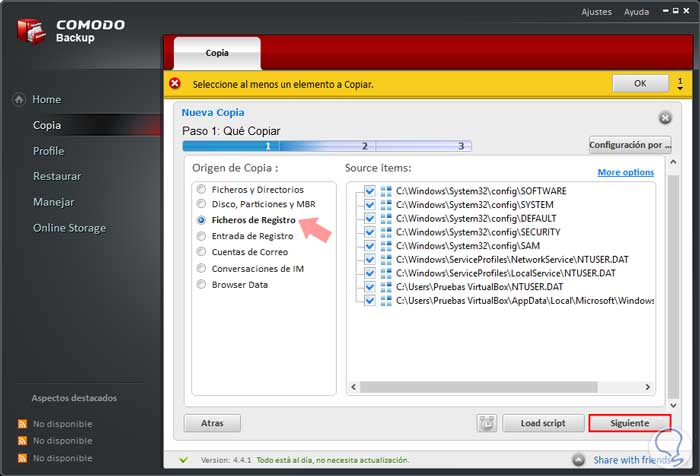Click the Windows icon beside the config\SOFTWARE entry
700x476 pixels.
(386, 191)
